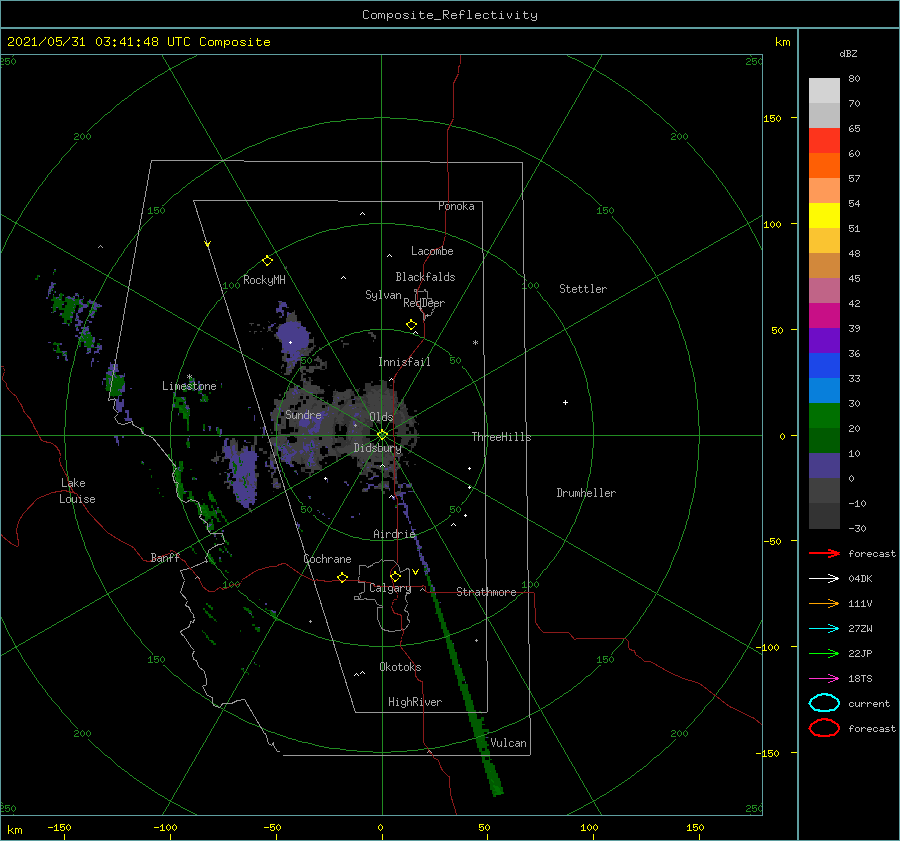Select the Calgary city label
900x841 pixels.
pos(390,588)
